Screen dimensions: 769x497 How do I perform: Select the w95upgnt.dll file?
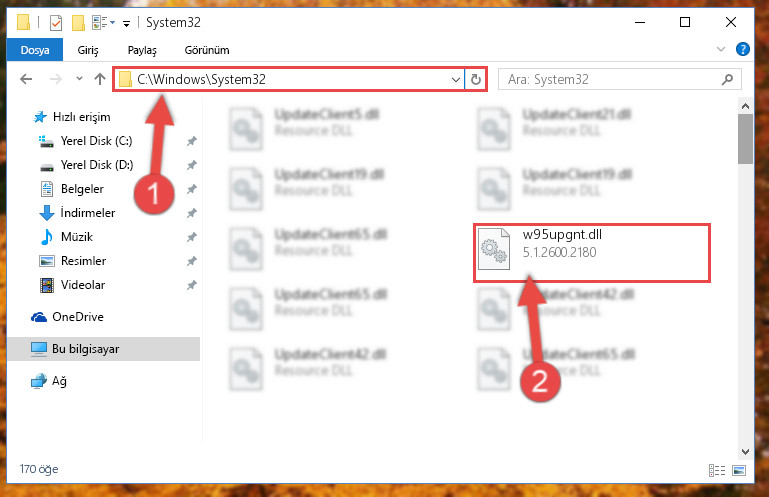pos(591,253)
